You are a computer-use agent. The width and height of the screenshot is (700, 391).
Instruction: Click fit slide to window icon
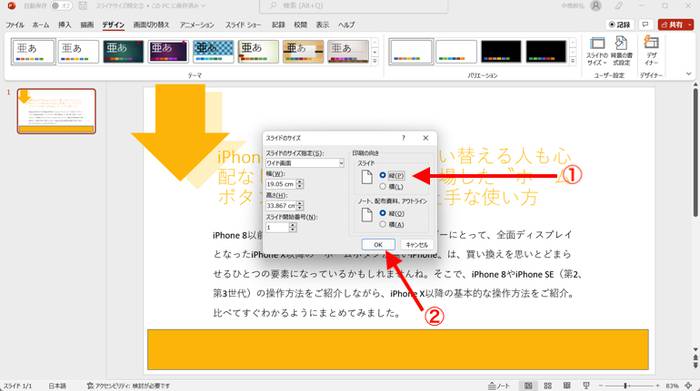coord(689,386)
